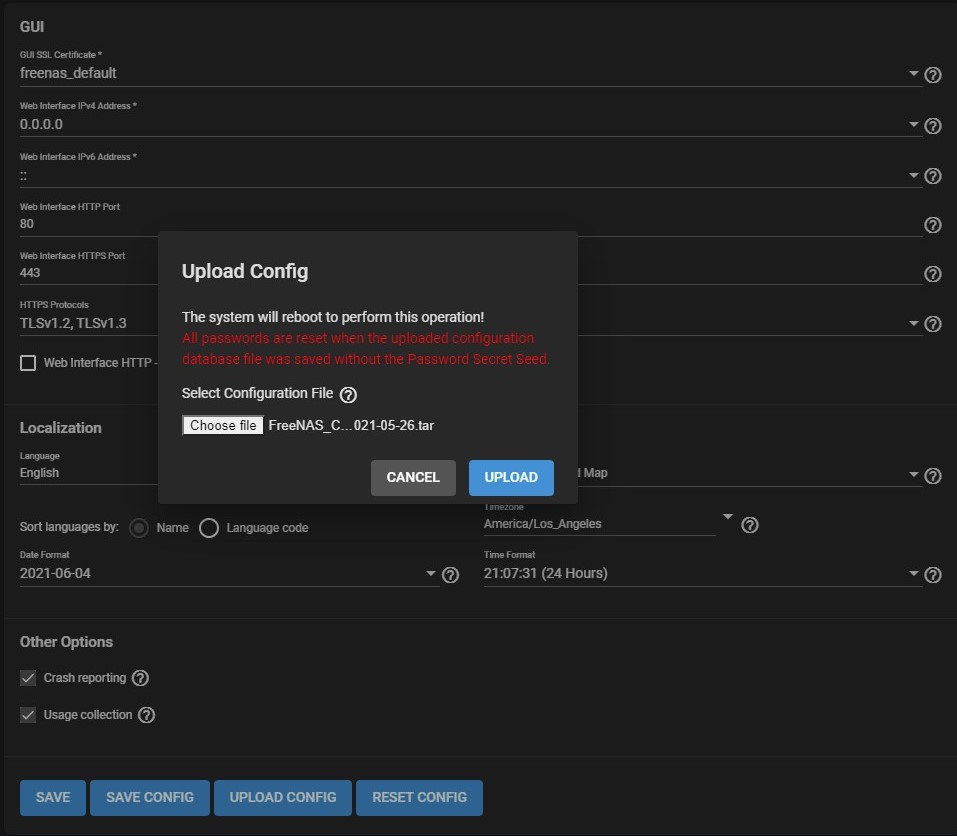Show help for Web Interface HTTP Port

coord(933,225)
